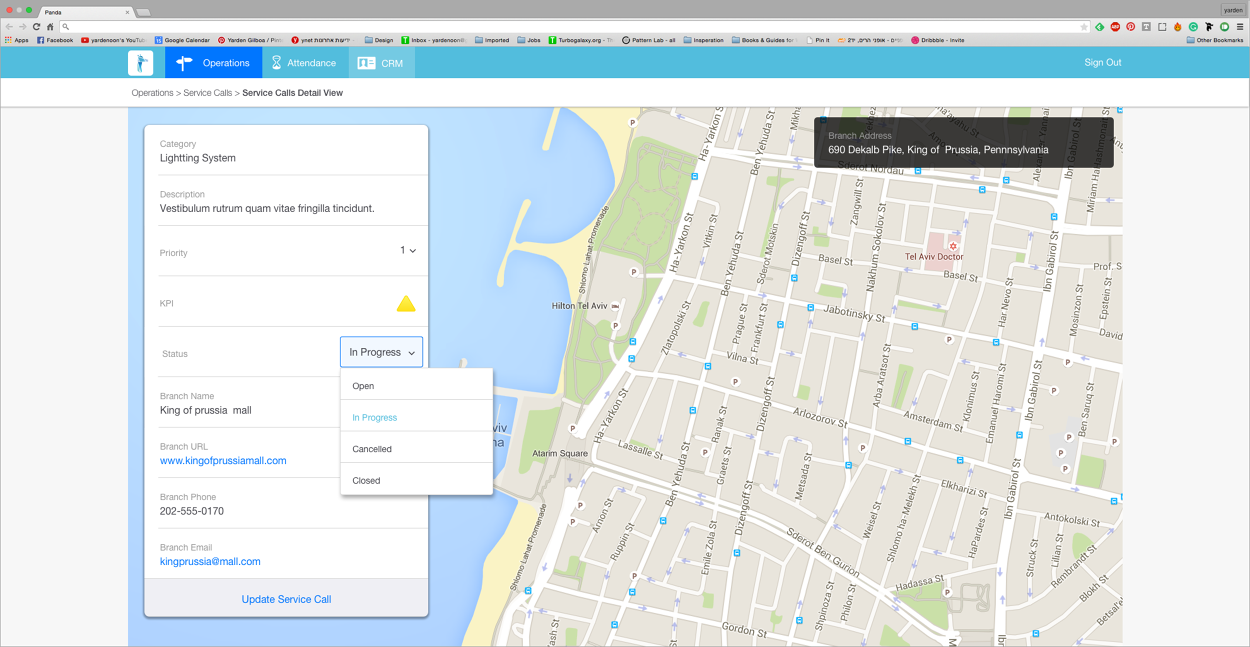Image resolution: width=1250 pixels, height=647 pixels.
Task: Click the Dribbble - Invite bookmark icon
Action: pyautogui.click(x=913, y=39)
